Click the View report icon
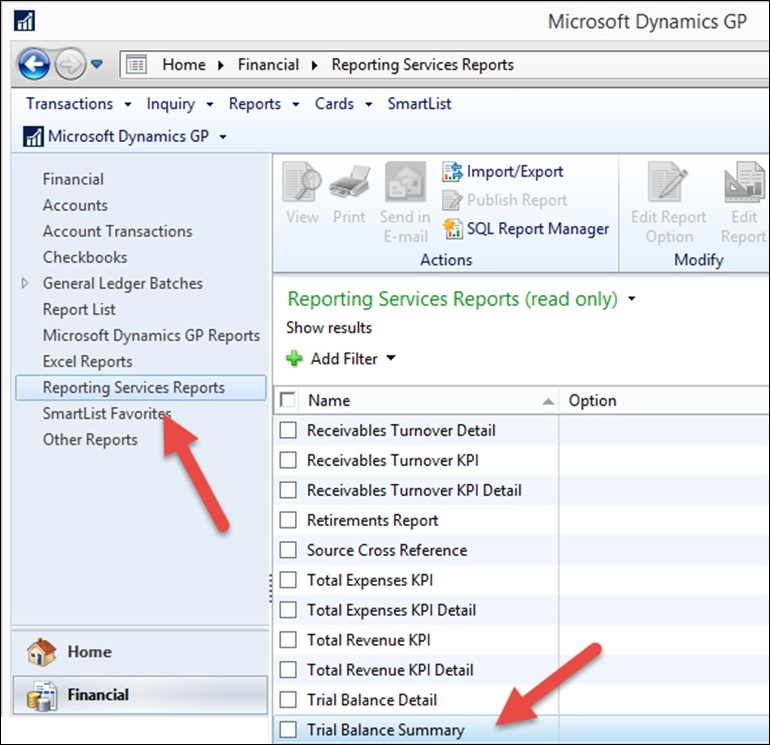 301,186
